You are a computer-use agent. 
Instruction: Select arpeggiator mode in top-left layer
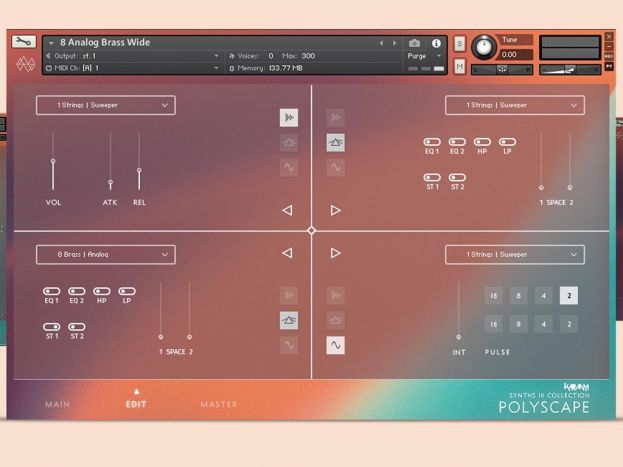click(x=289, y=118)
